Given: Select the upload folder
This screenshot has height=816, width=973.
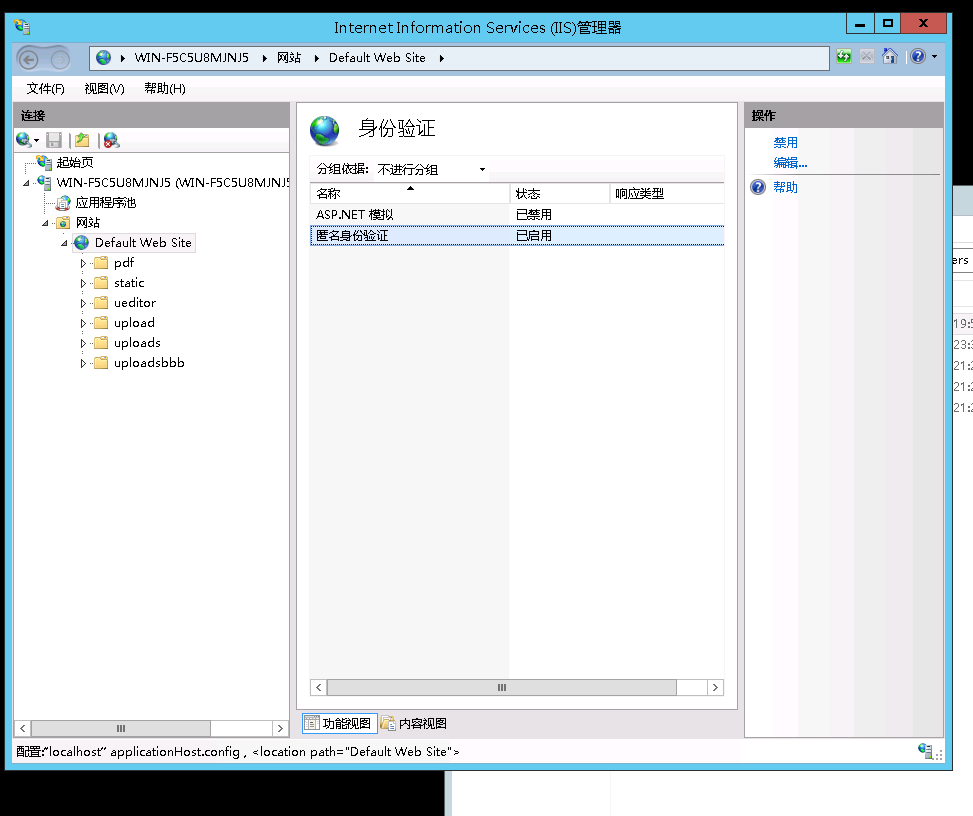Looking at the screenshot, I should point(134,323).
